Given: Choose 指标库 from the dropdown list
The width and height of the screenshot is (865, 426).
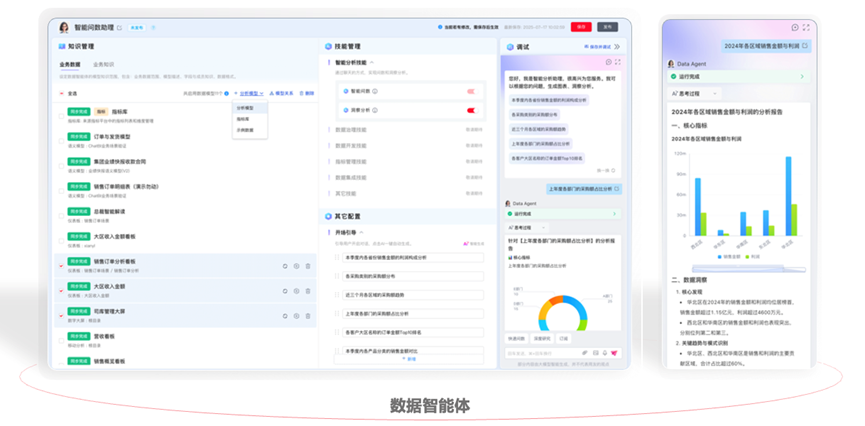Looking at the screenshot, I should point(244,119).
